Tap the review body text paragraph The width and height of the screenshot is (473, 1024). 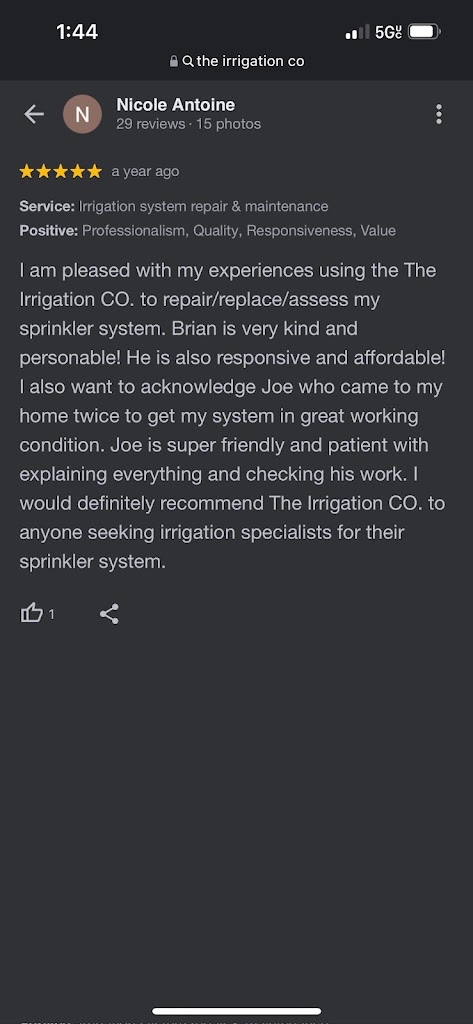[x=233, y=416]
